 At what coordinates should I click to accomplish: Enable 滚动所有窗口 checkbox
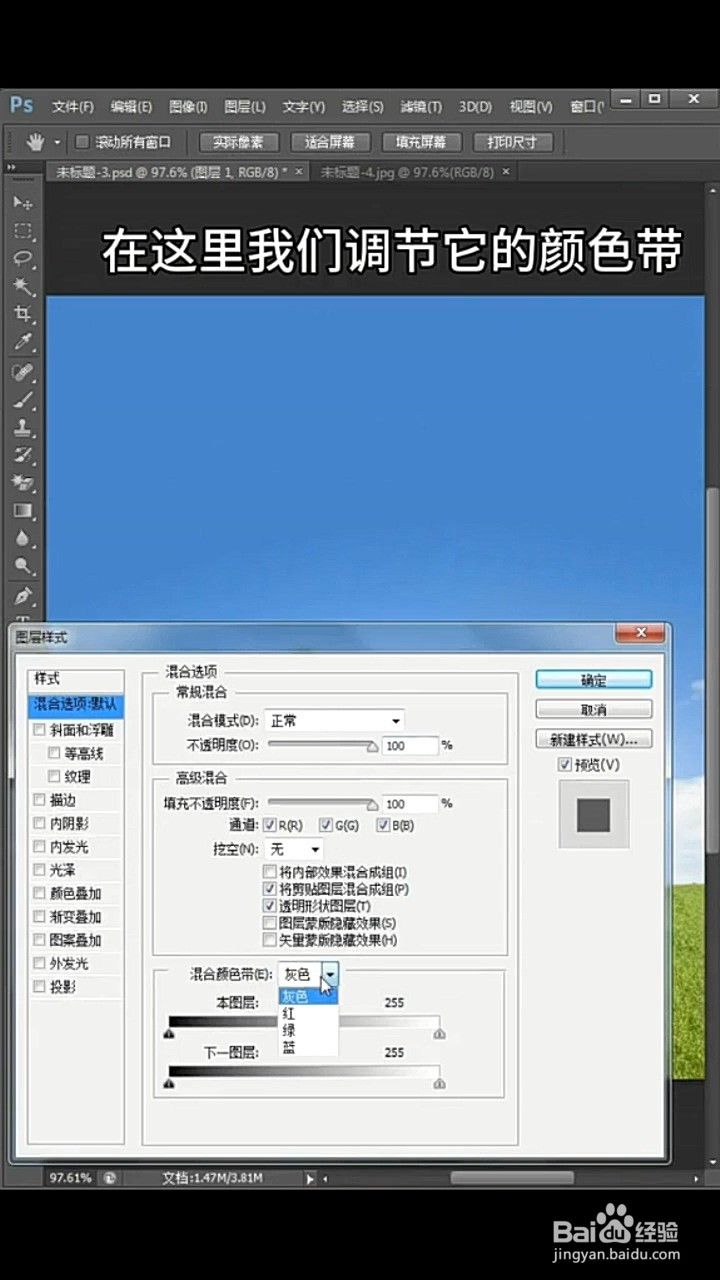[83, 142]
